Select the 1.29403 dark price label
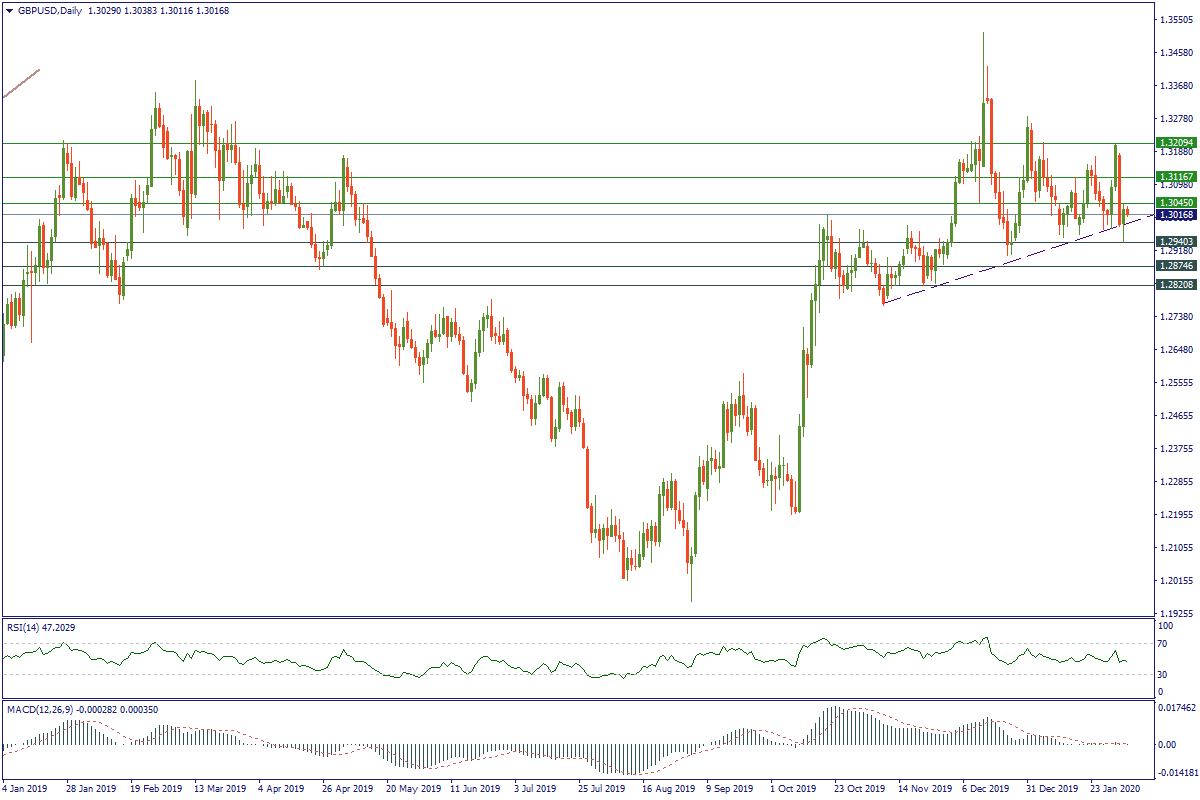 pyautogui.click(x=1176, y=242)
